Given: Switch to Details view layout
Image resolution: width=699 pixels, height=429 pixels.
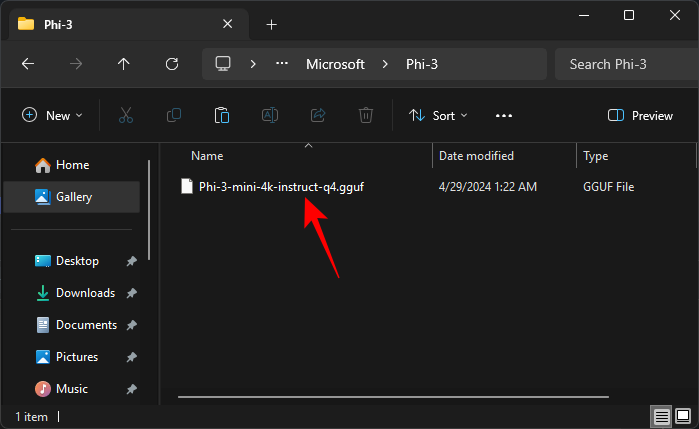Looking at the screenshot, I should [661, 417].
